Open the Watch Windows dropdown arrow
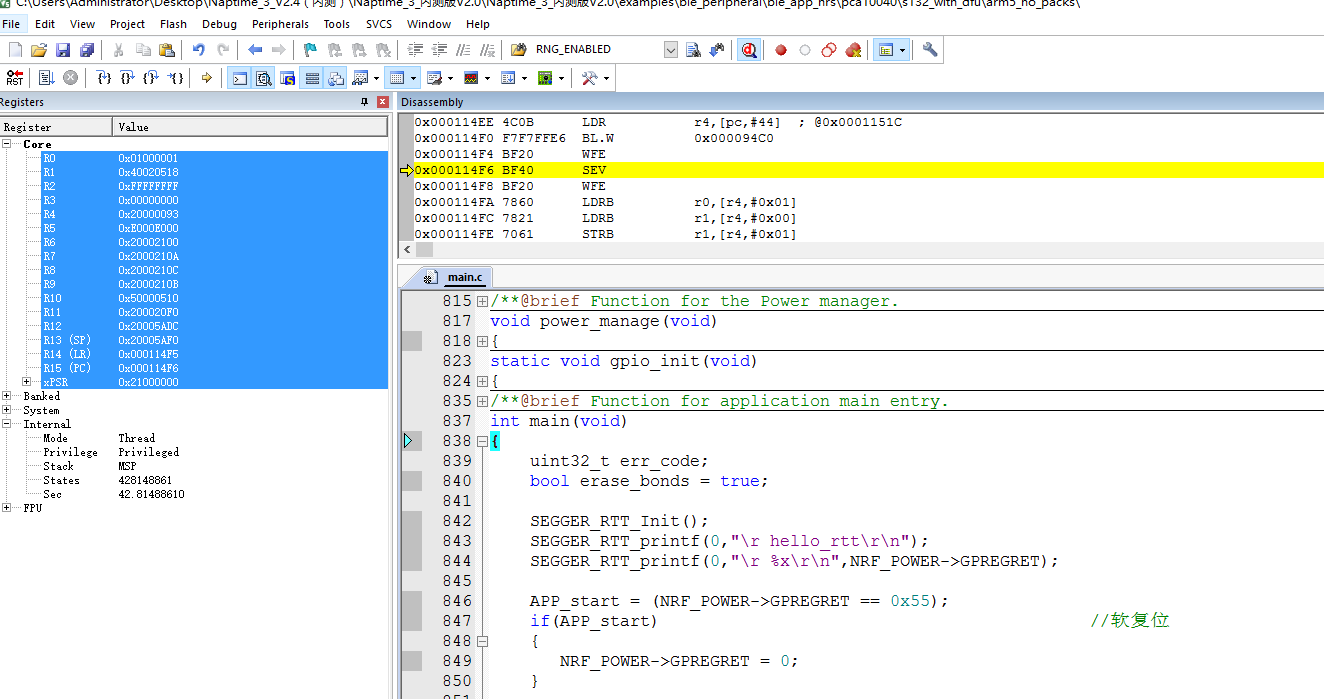The width and height of the screenshot is (1324, 699). (x=377, y=77)
